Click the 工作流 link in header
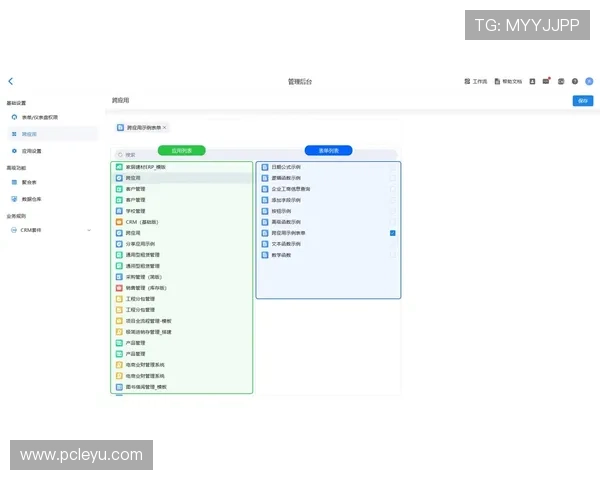600x480 pixels. [x=476, y=81]
